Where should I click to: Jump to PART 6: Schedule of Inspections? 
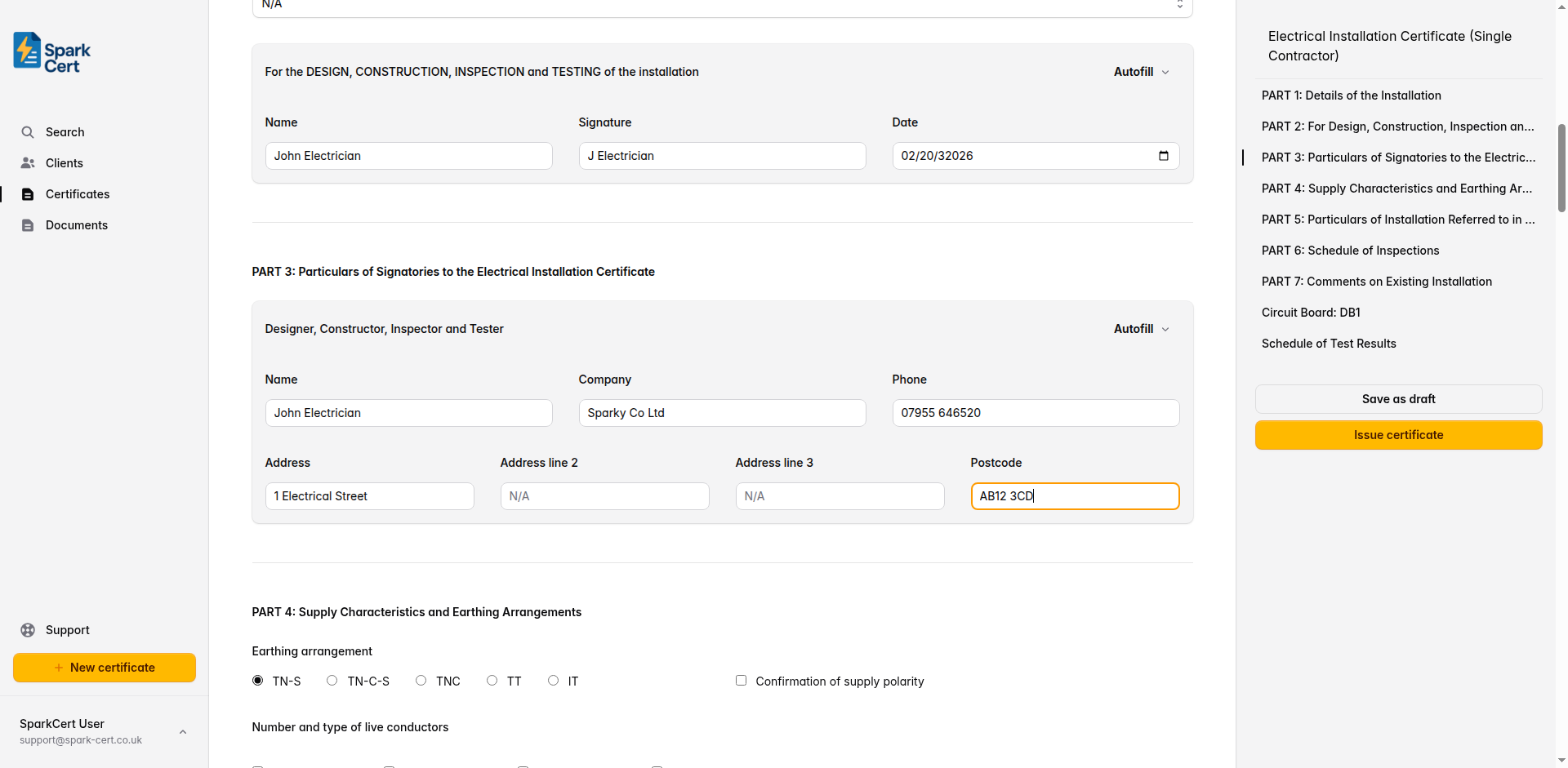[1349, 250]
